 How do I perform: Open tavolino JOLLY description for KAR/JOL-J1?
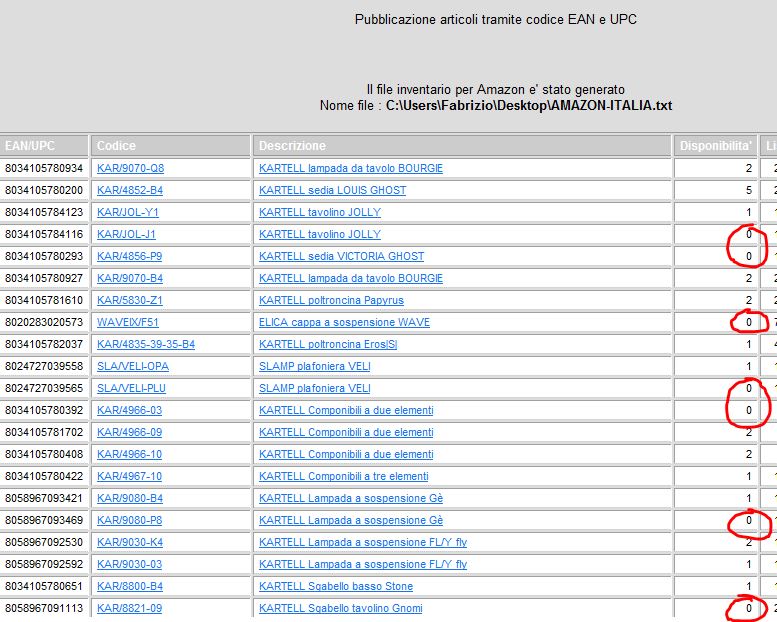coord(320,234)
